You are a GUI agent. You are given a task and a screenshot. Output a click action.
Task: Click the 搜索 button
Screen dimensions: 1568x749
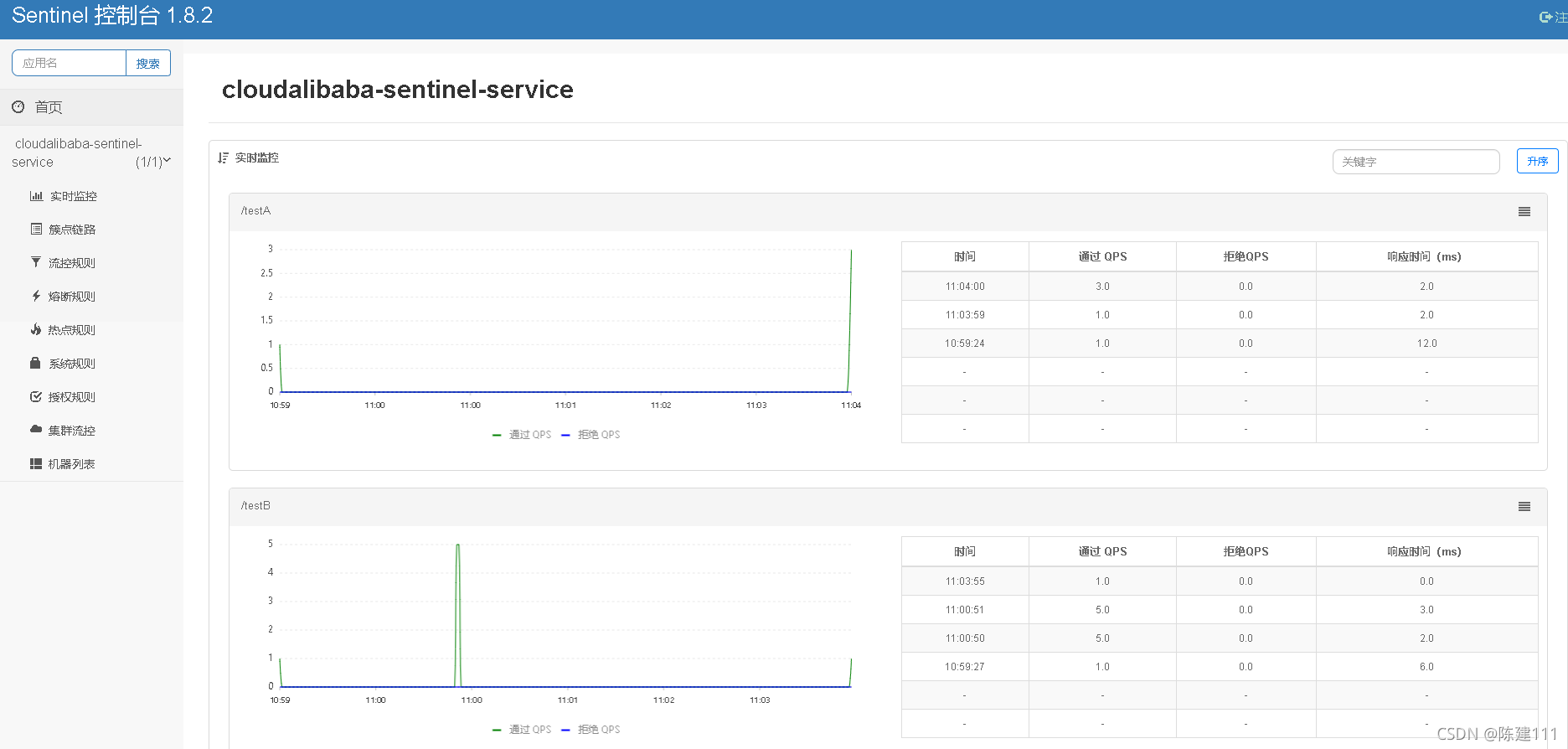coord(148,63)
